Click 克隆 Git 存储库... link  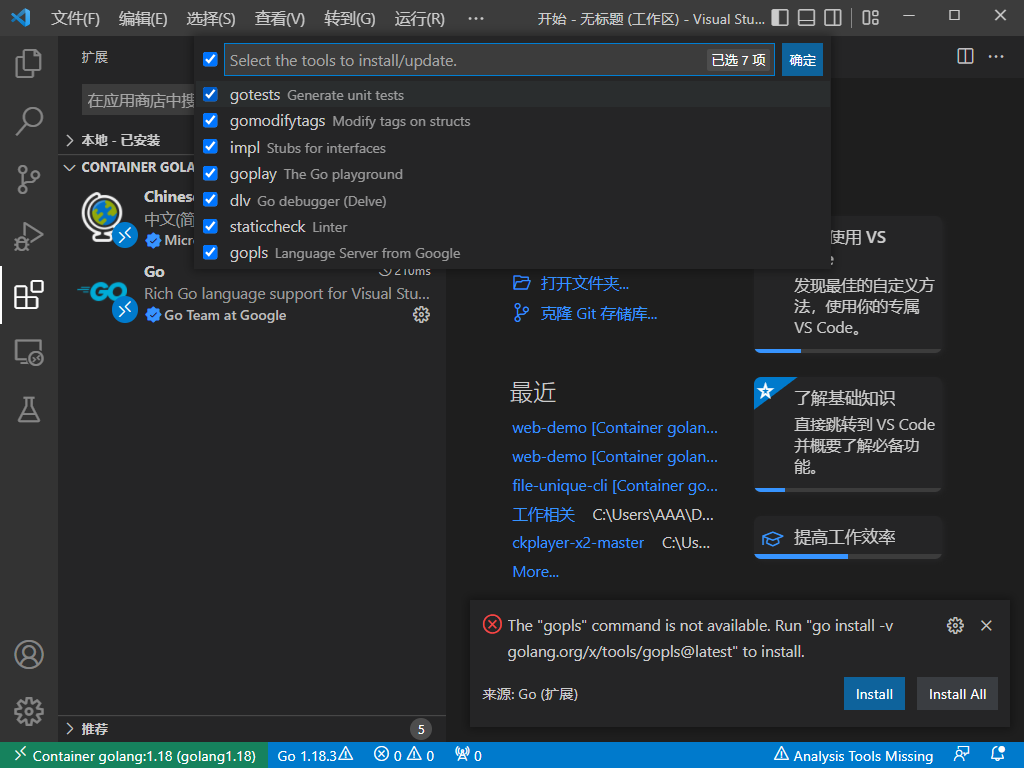(x=599, y=313)
